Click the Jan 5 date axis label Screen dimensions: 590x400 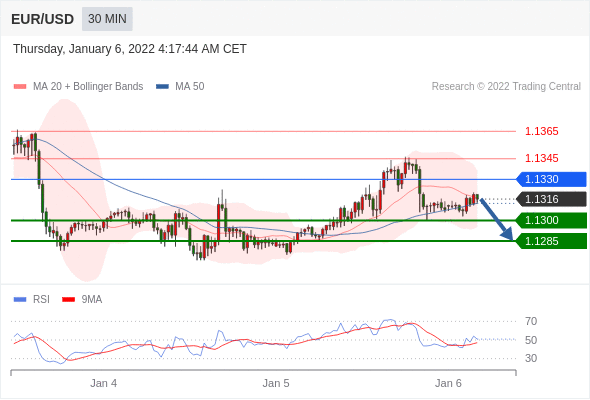click(x=276, y=383)
